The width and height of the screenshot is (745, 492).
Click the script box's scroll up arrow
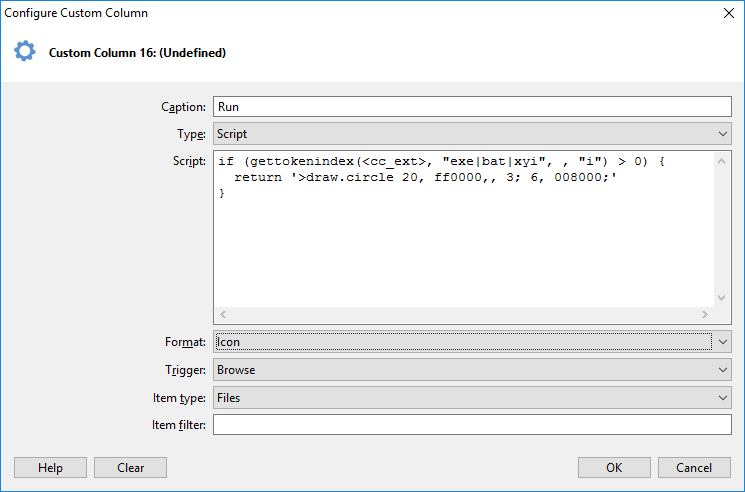pyautogui.click(x=723, y=160)
